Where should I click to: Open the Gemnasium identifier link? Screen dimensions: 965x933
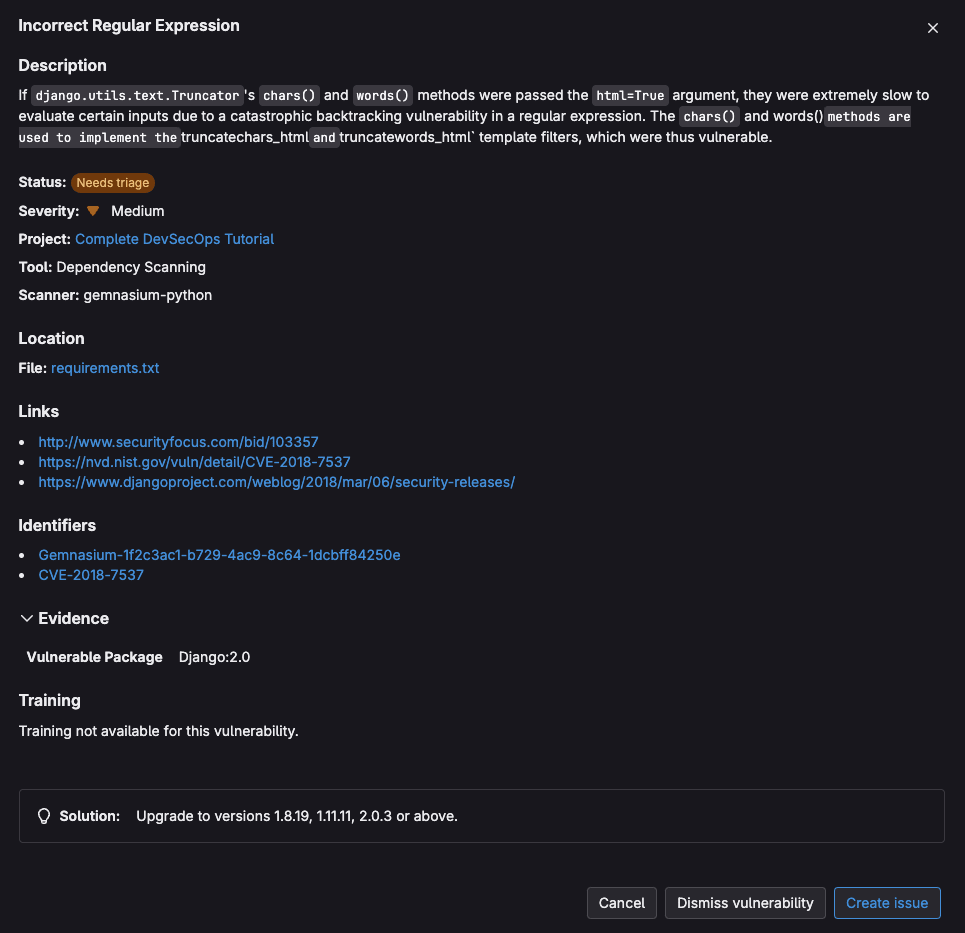[x=219, y=554]
